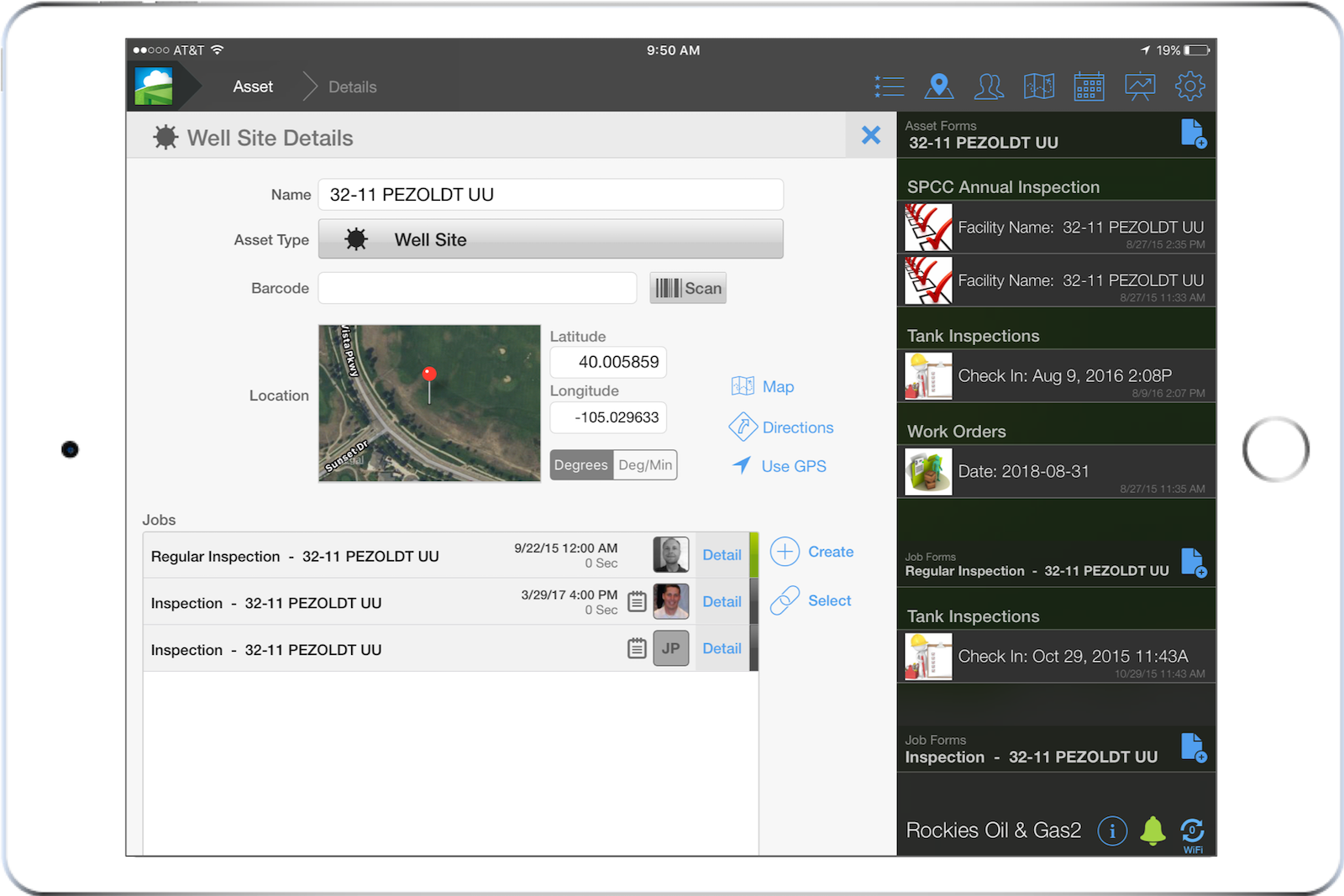1344x896 pixels.
Task: Tap the green notification bell icon
Action: (x=1153, y=830)
